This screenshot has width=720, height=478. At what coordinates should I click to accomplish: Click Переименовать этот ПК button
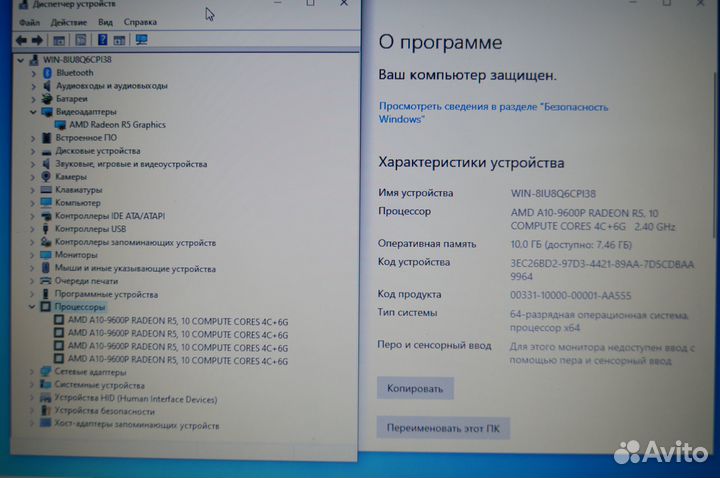coord(443,428)
